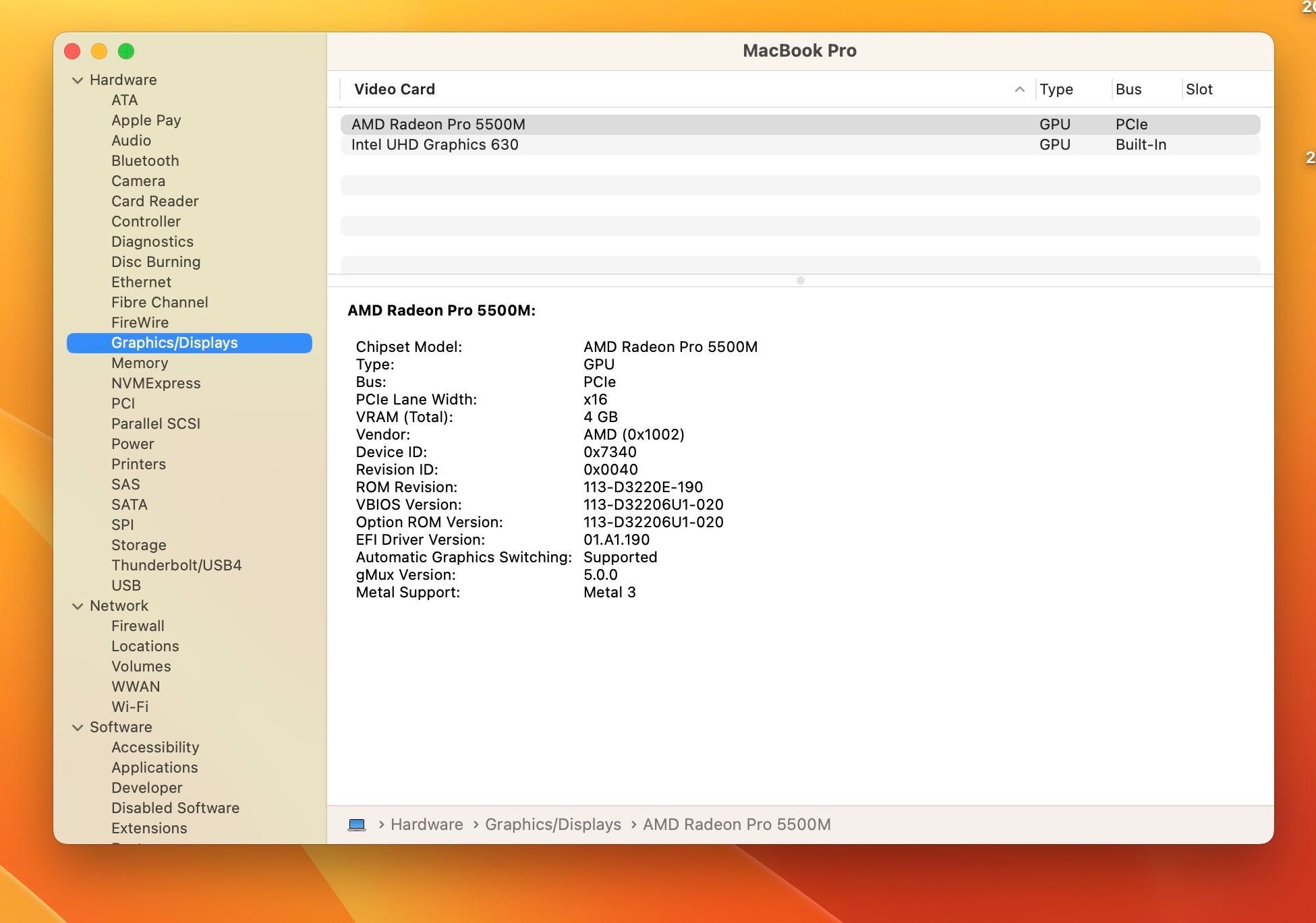Viewport: 1316px width, 923px height.
Task: Select Locations under Network
Action: coord(145,646)
